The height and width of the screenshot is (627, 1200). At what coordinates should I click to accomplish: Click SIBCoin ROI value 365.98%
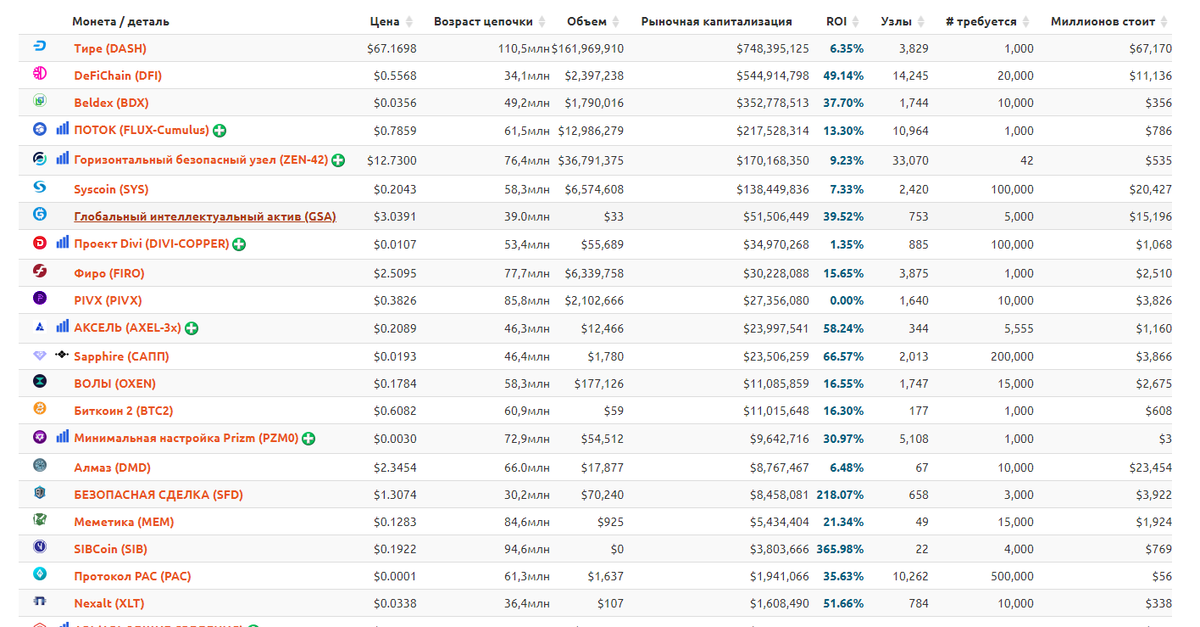click(840, 548)
